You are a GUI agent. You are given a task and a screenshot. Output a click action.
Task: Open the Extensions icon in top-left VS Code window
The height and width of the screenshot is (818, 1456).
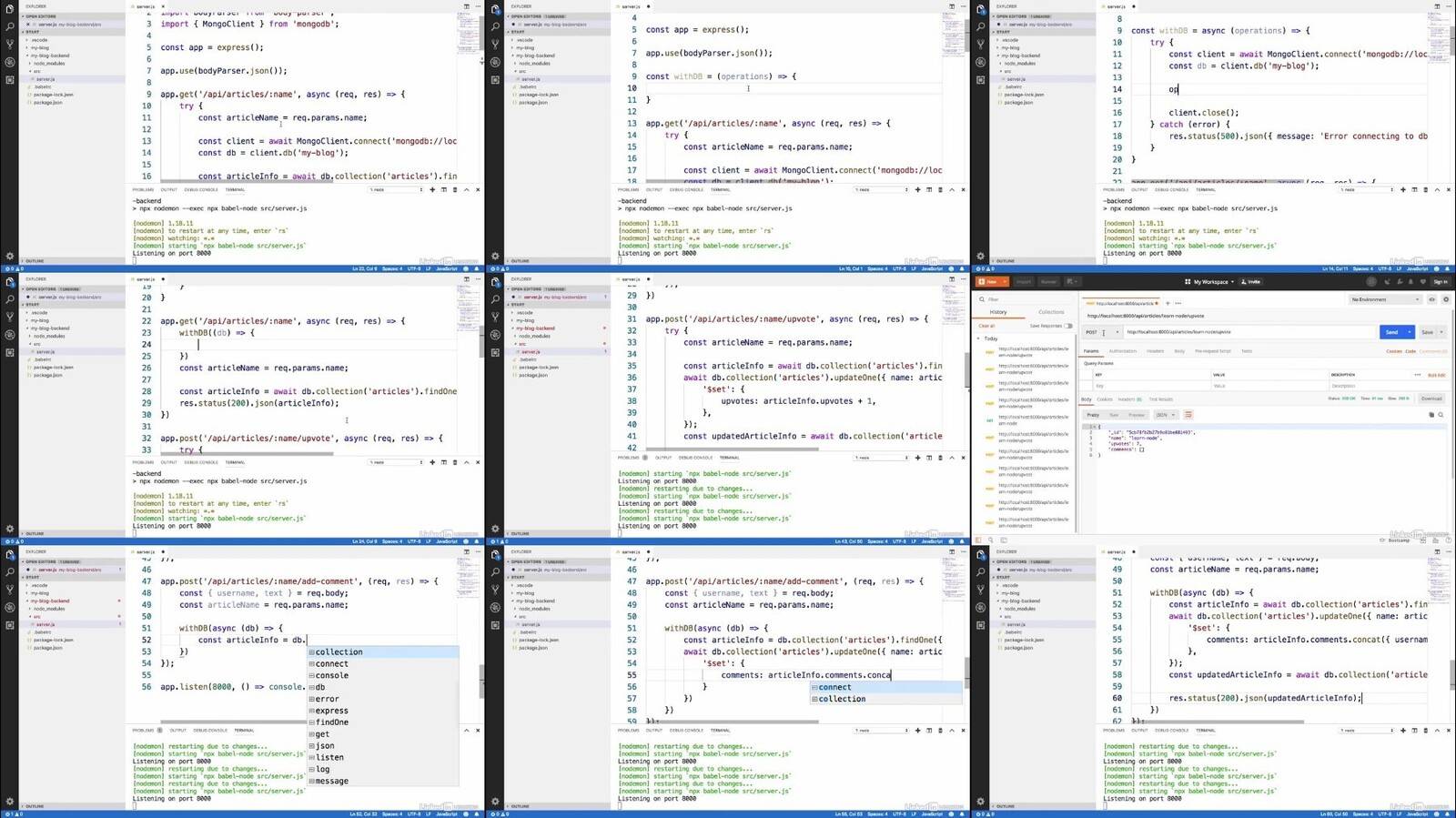[x=10, y=80]
